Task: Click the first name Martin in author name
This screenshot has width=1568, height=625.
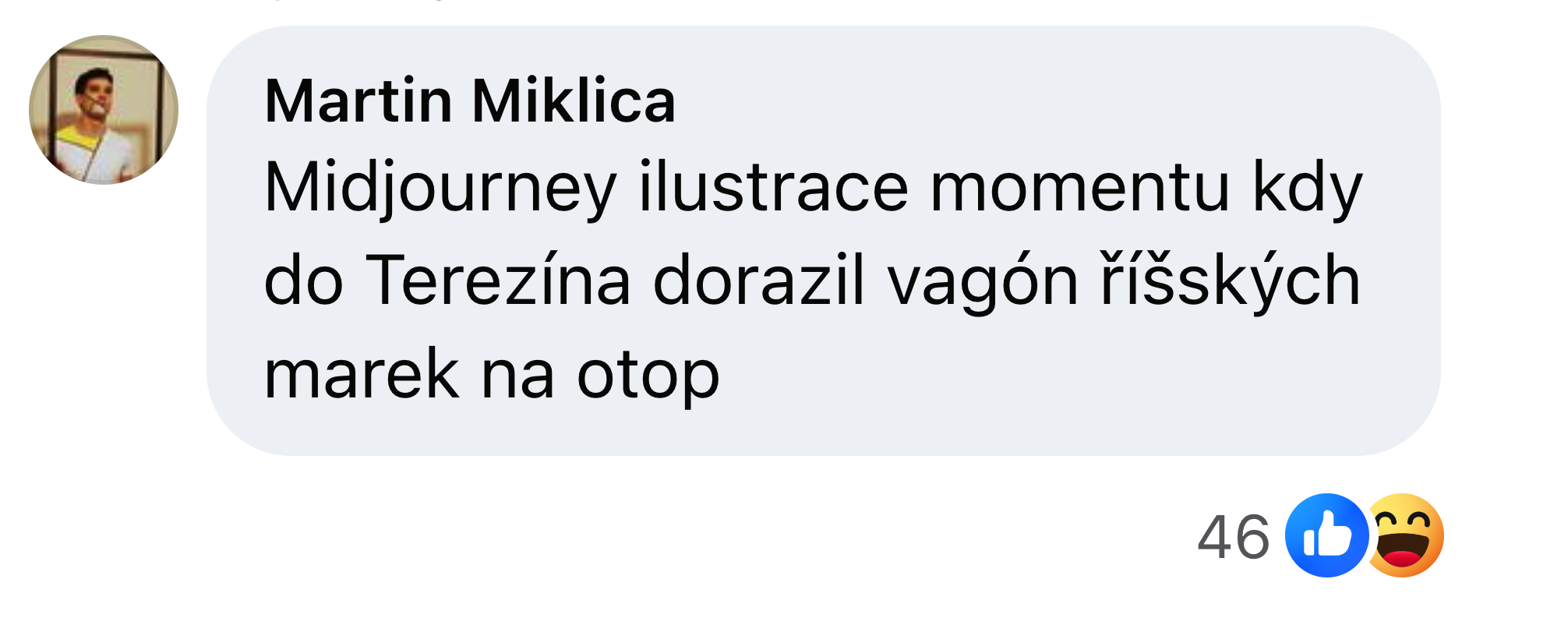Action: [x=358, y=101]
